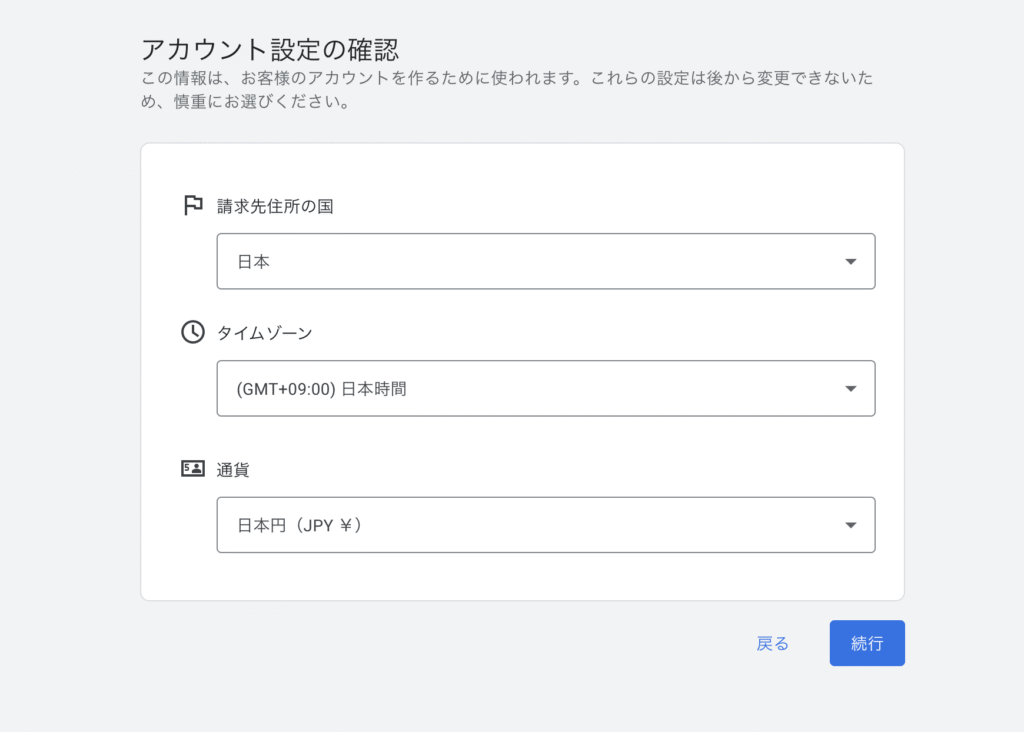Click the description paragraph below the heading
This screenshot has height=732, width=1024.
click(x=500, y=90)
